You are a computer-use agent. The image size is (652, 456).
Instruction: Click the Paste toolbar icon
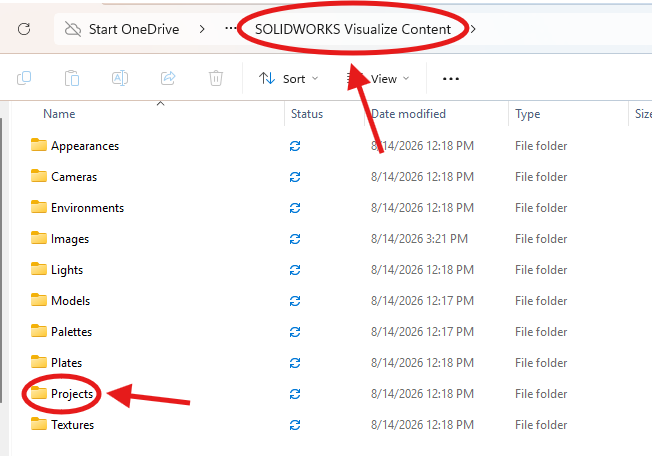tap(72, 78)
